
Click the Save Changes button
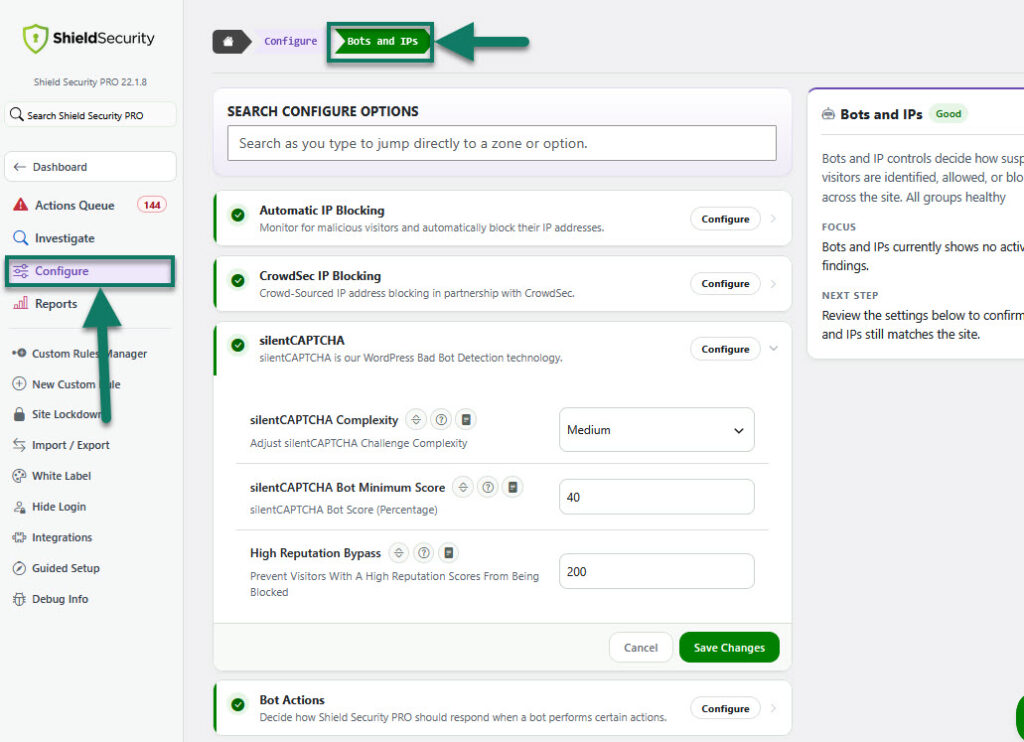coord(729,647)
